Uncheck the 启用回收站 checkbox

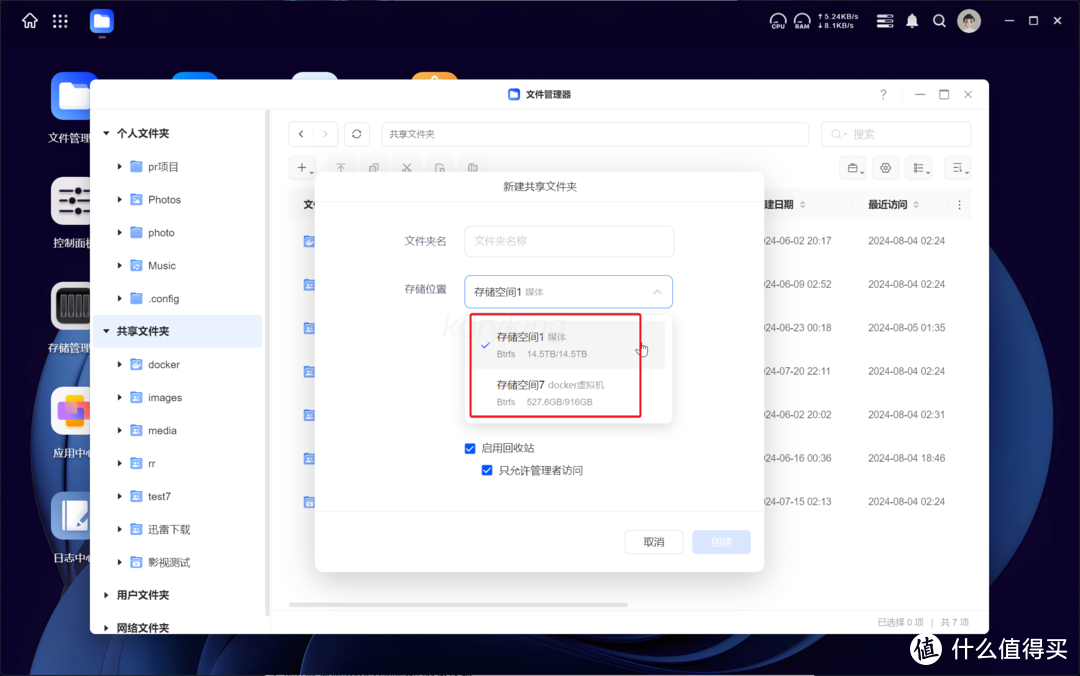click(x=470, y=448)
